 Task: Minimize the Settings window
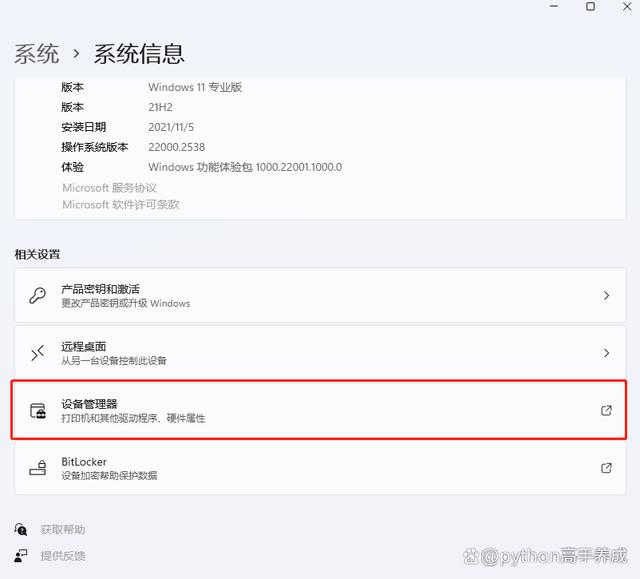click(554, 6)
